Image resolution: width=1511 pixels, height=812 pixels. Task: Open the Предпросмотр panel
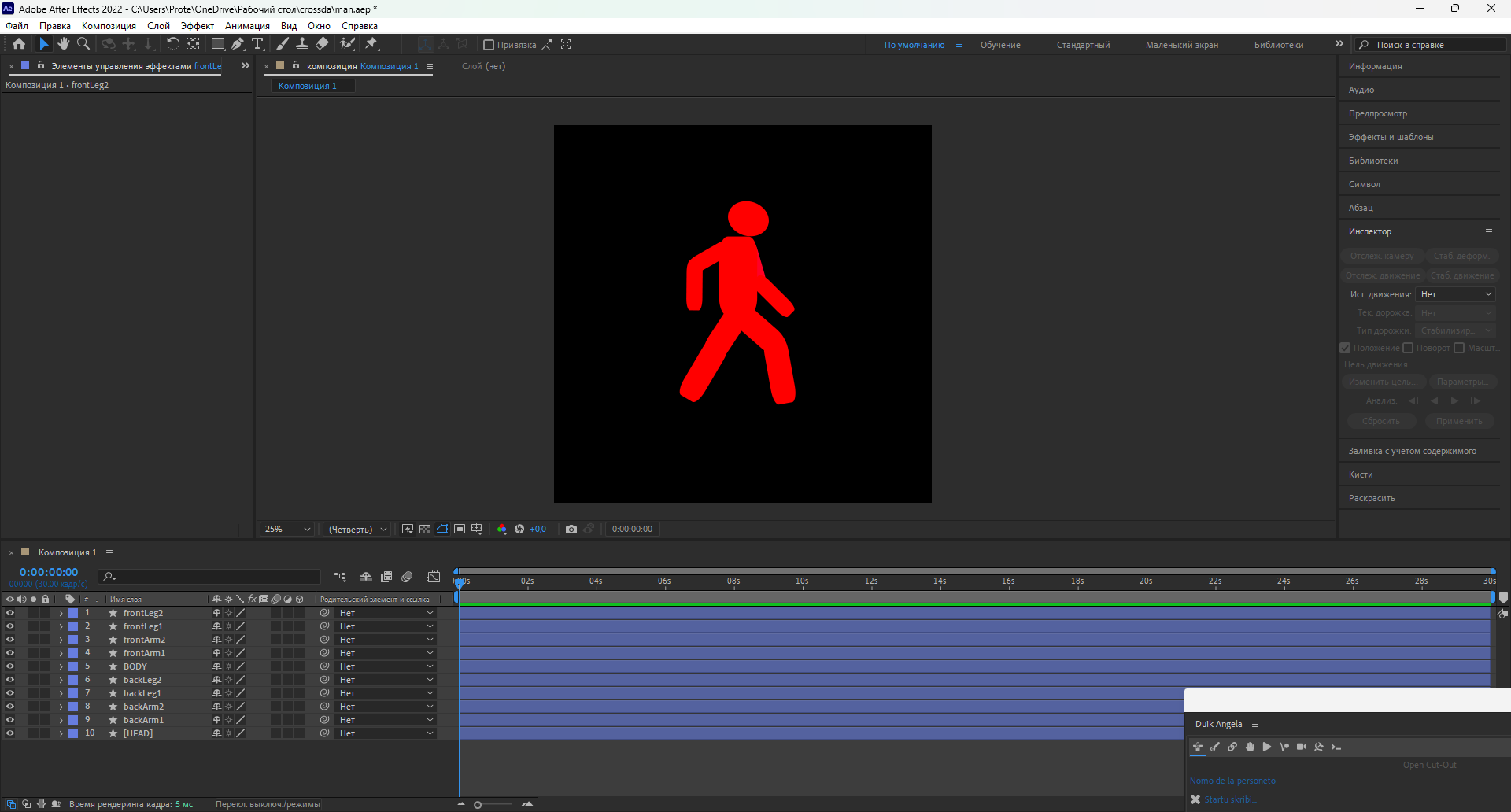(1378, 113)
